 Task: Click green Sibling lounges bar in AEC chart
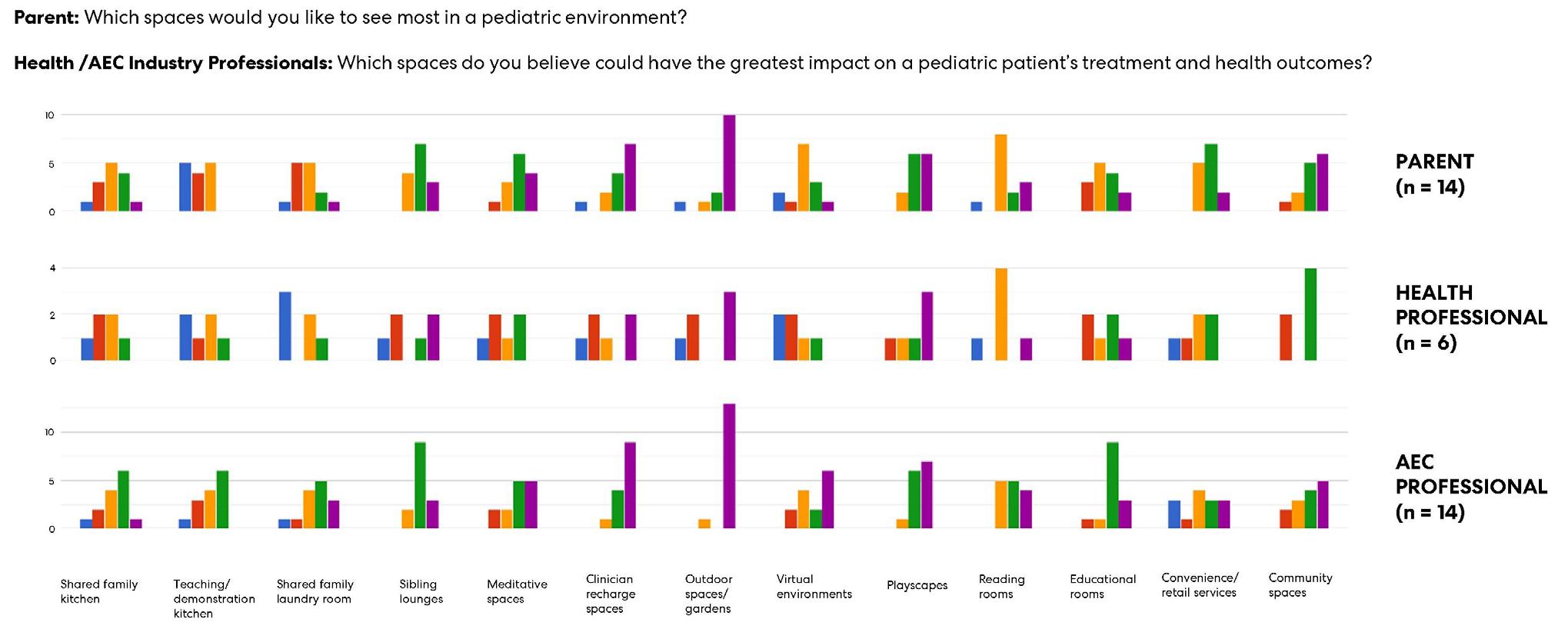[x=420, y=485]
